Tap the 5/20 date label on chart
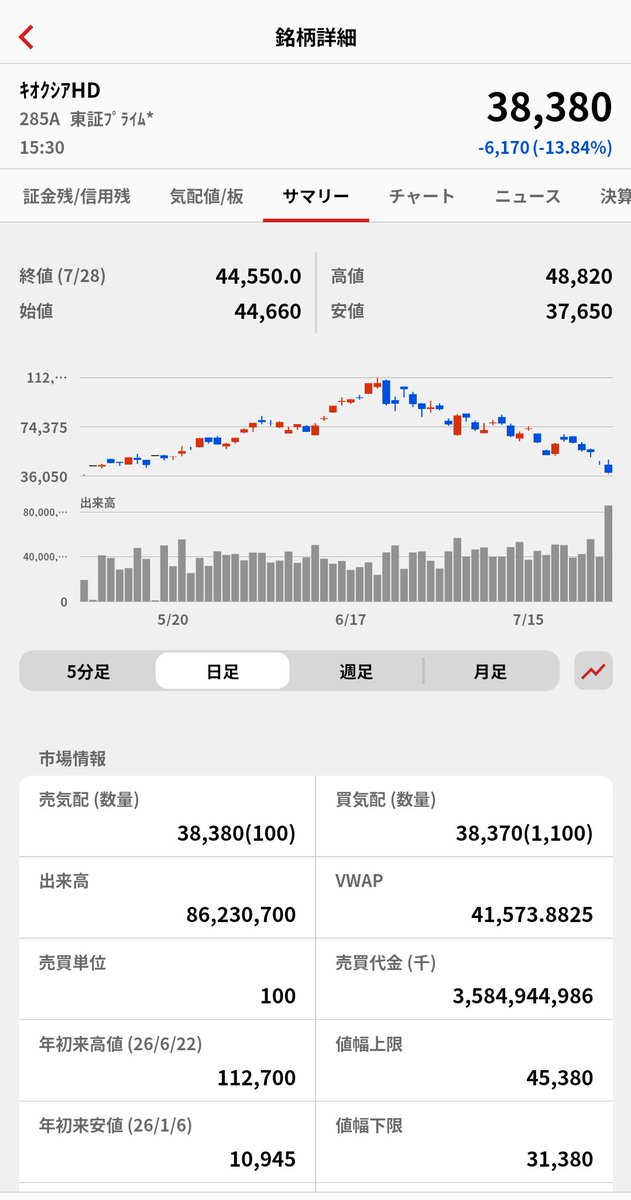The image size is (631, 1200). 173,620
